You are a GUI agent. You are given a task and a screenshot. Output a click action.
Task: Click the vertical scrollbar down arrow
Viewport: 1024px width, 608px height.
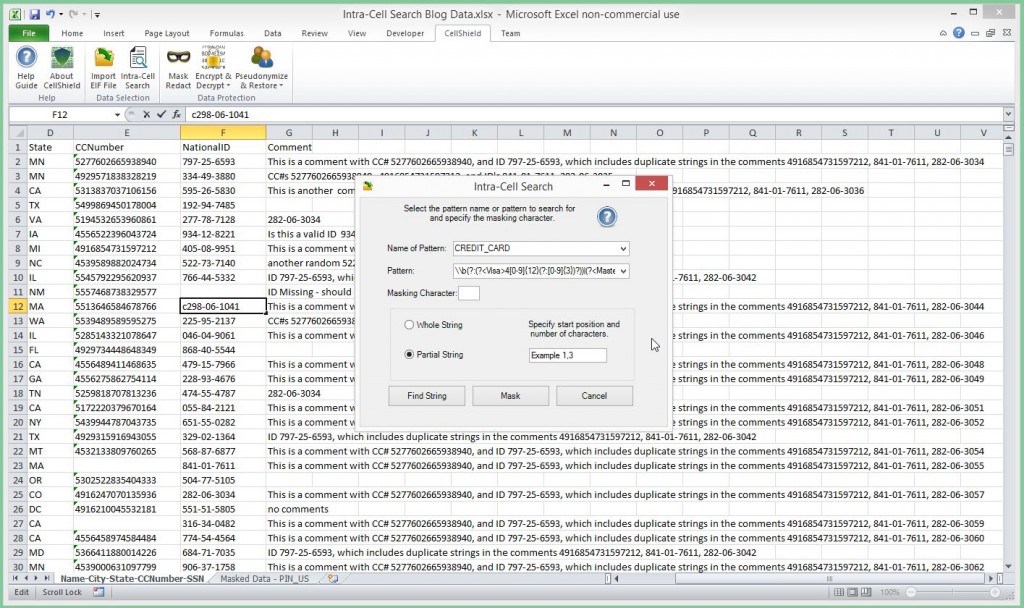(1009, 566)
